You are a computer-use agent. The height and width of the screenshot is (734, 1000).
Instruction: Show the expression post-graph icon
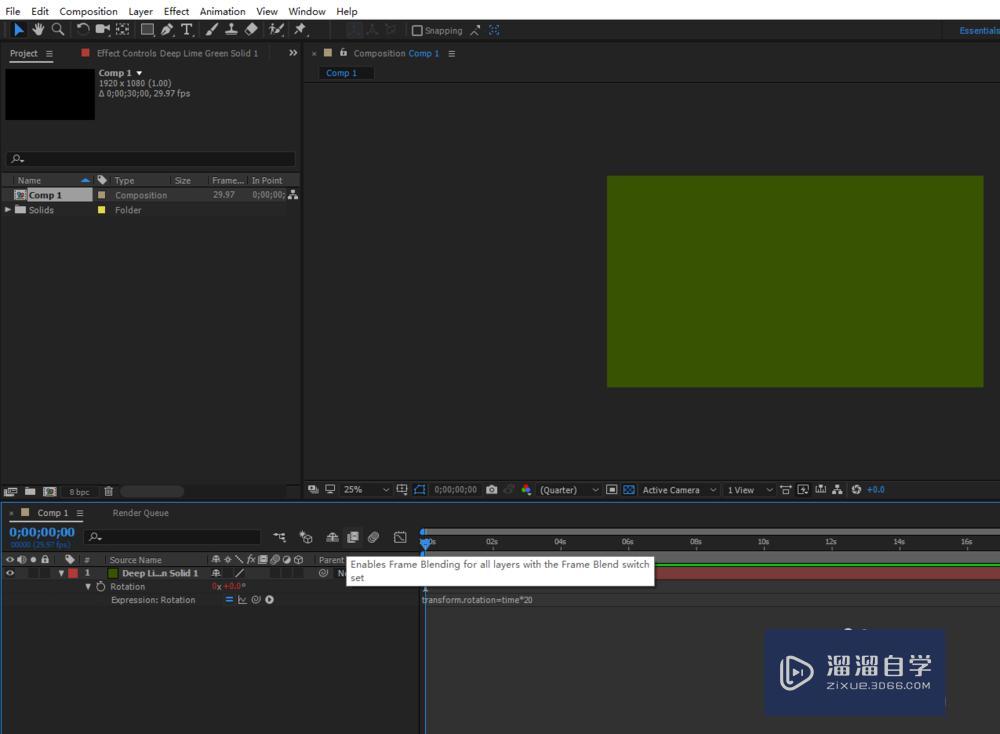click(242, 600)
